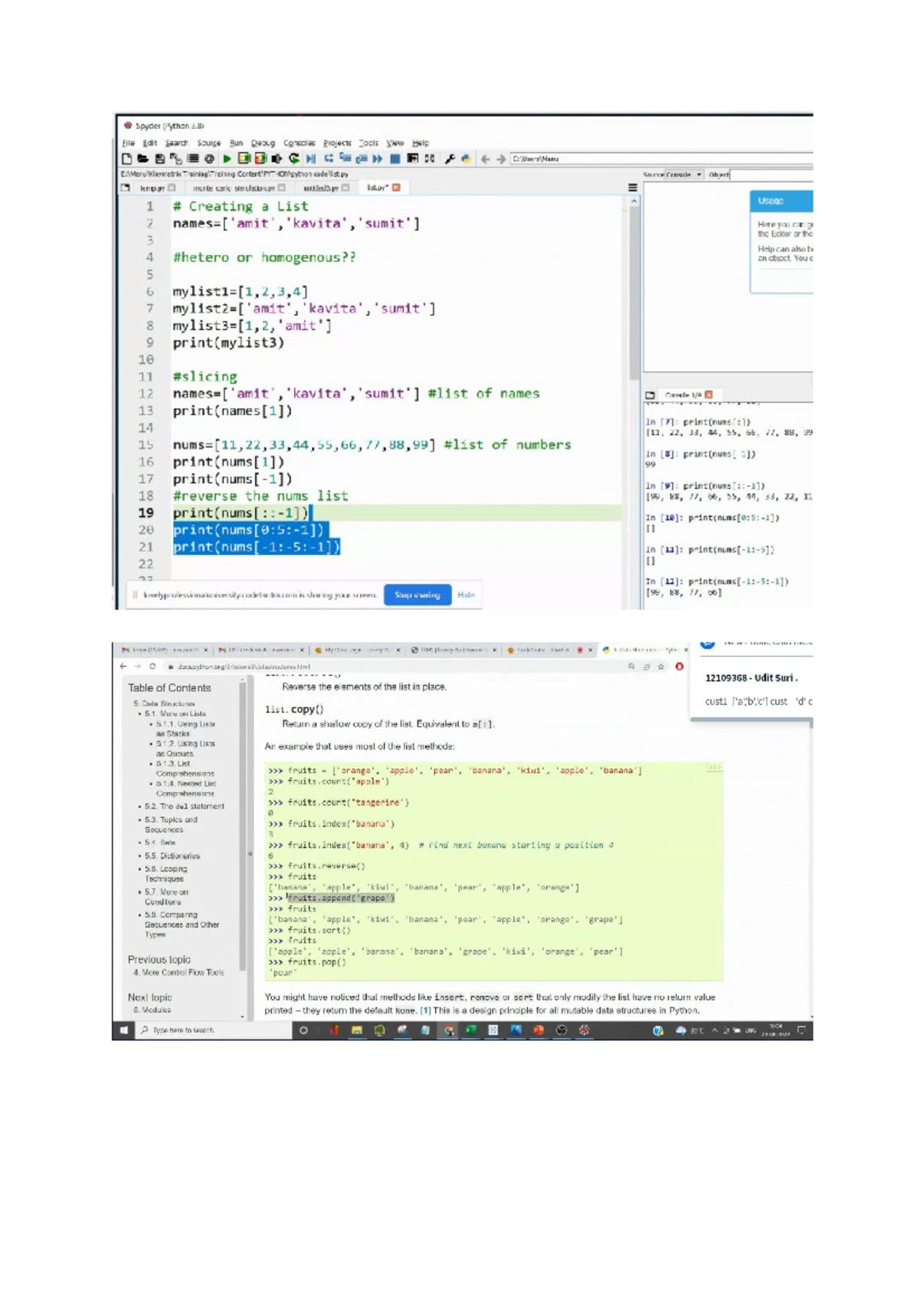This screenshot has width=924, height=1308.
Task: Run the file with the green play icon
Action: (227, 159)
